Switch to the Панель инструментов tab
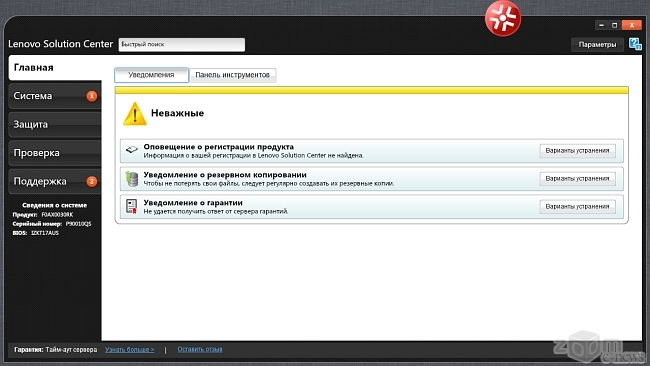This screenshot has width=650, height=366. [x=233, y=75]
